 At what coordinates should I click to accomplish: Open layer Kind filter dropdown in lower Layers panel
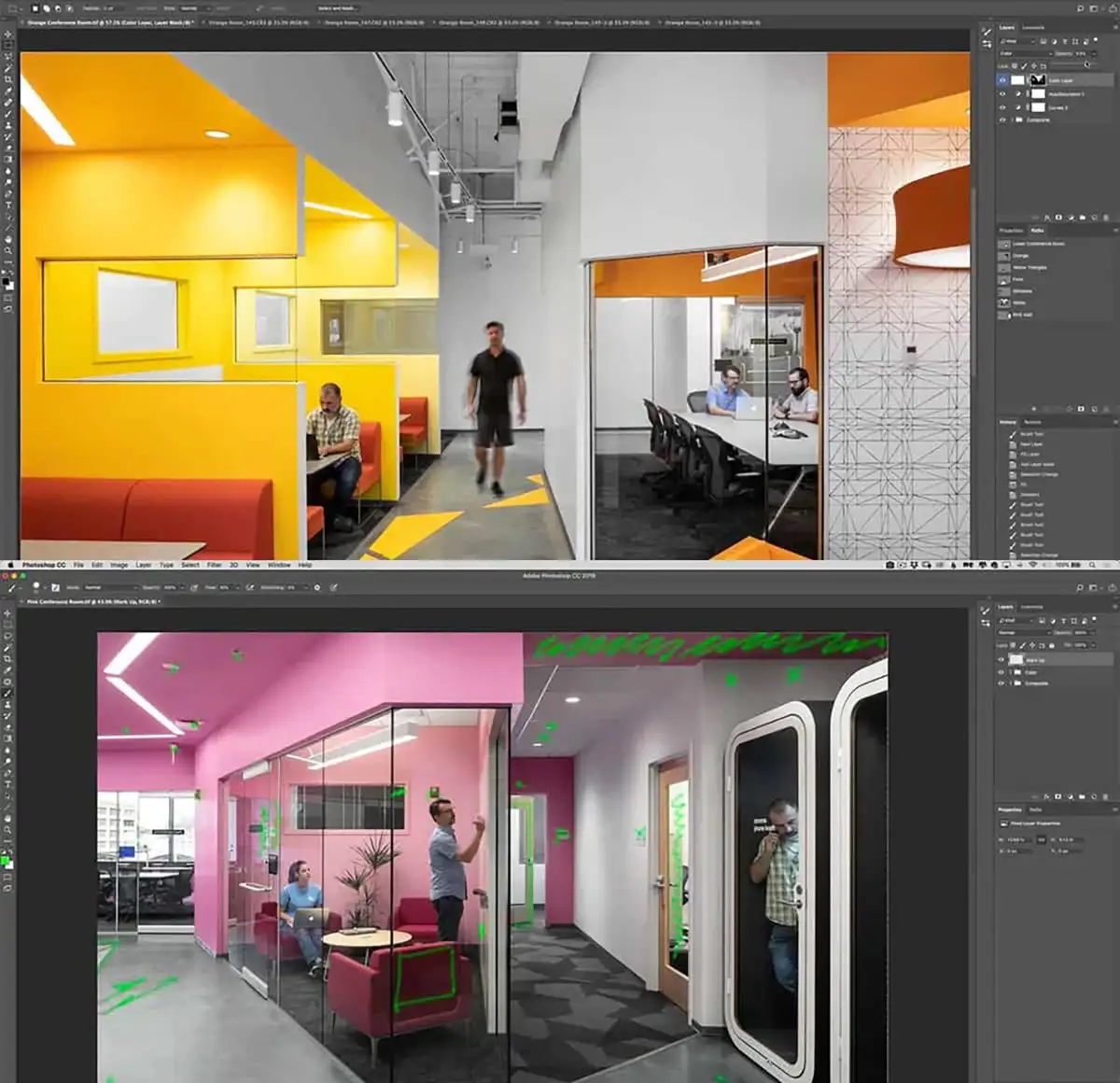(1015, 620)
